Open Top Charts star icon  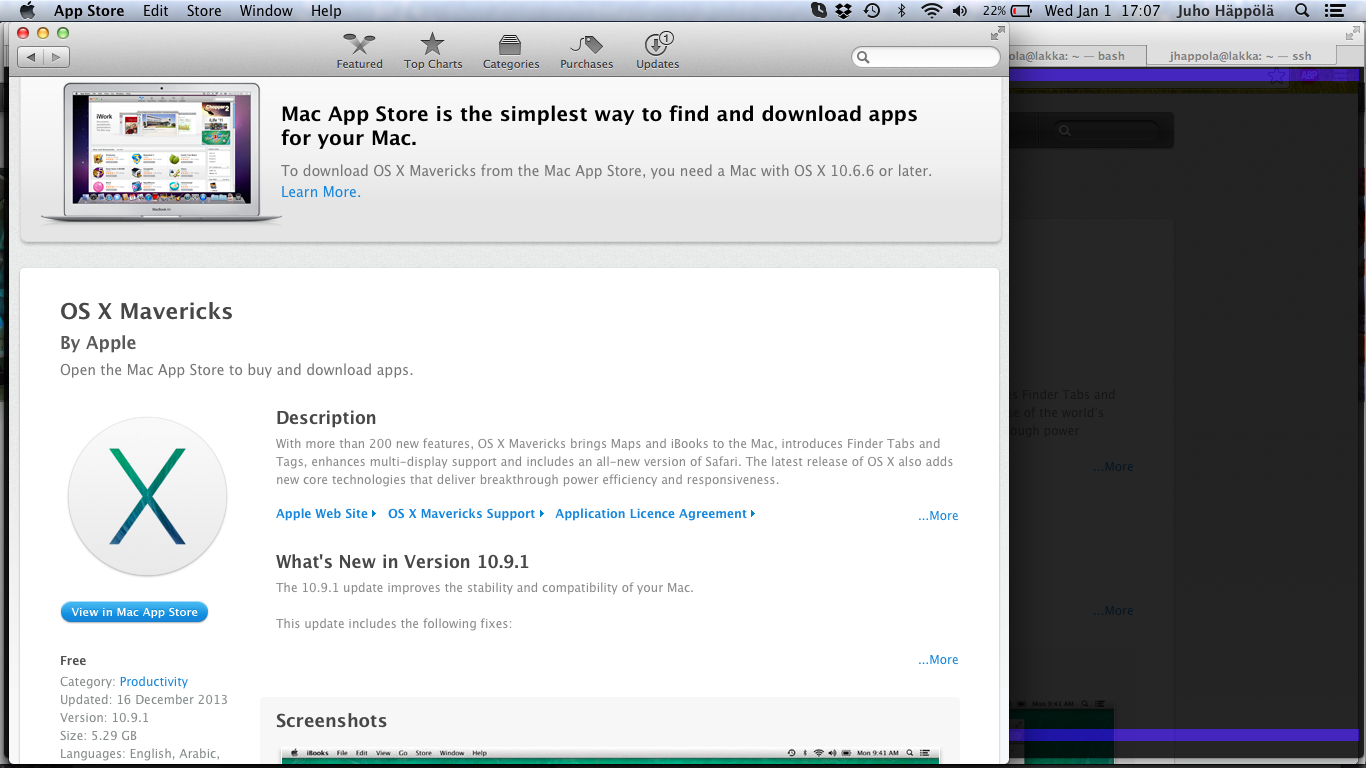pos(432,46)
